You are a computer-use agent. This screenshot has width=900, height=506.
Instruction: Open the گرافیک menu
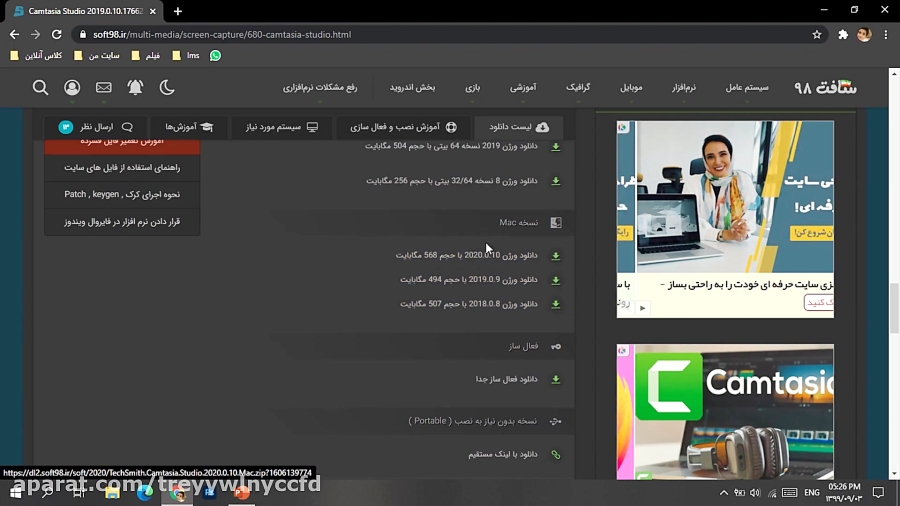(578, 87)
